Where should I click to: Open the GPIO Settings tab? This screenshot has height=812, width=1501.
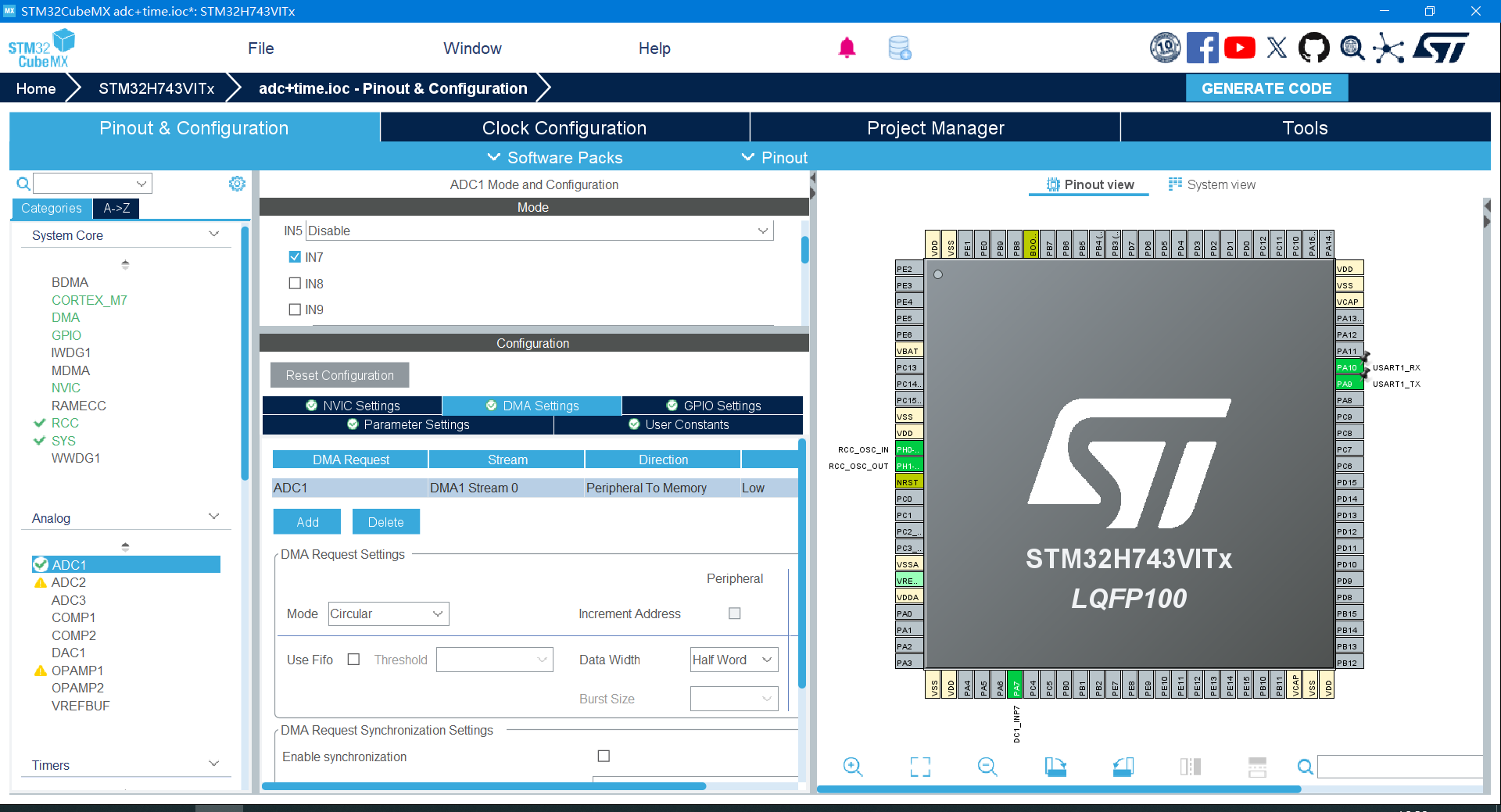pyautogui.click(x=713, y=406)
